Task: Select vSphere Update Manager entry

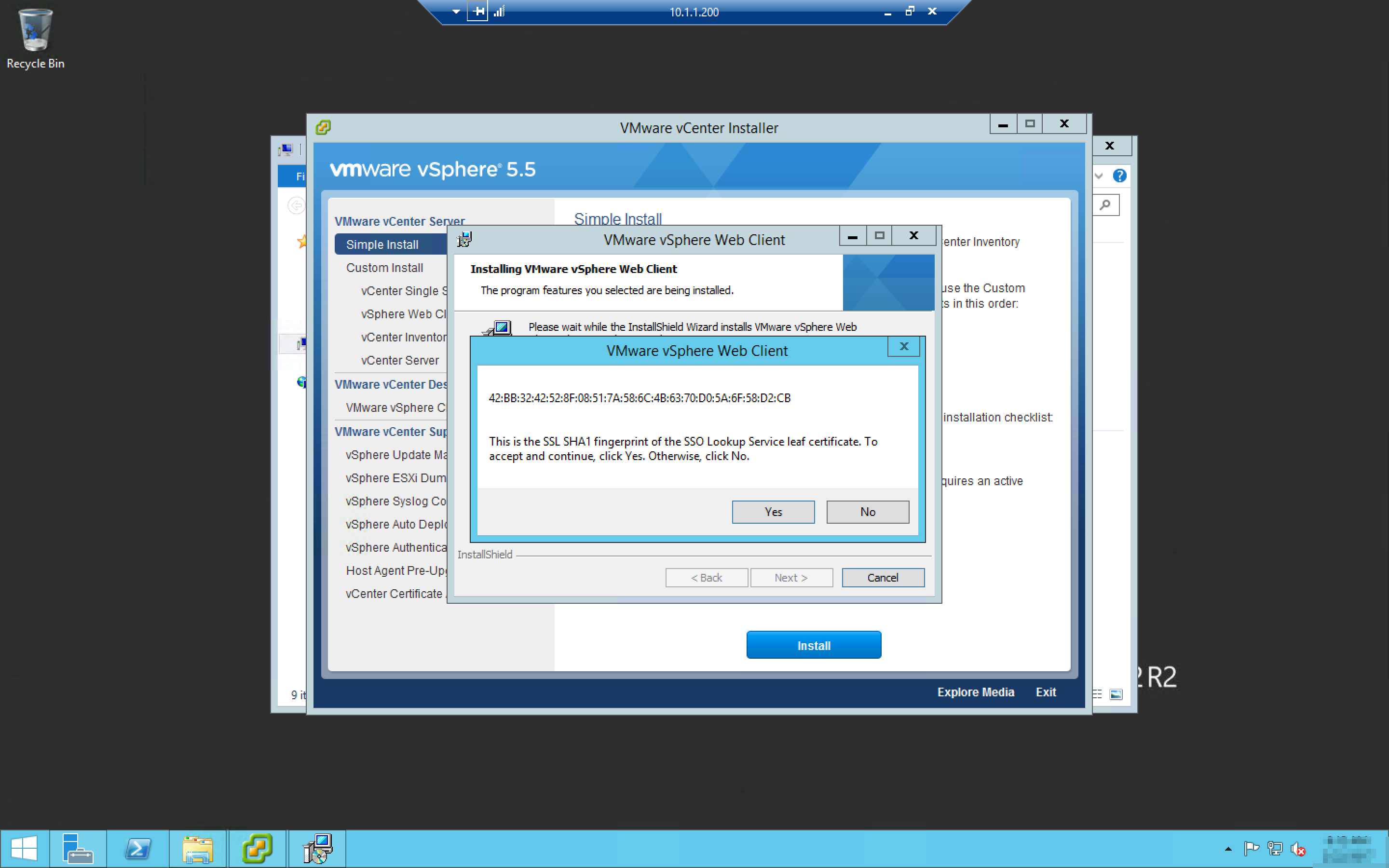Action: [396, 455]
